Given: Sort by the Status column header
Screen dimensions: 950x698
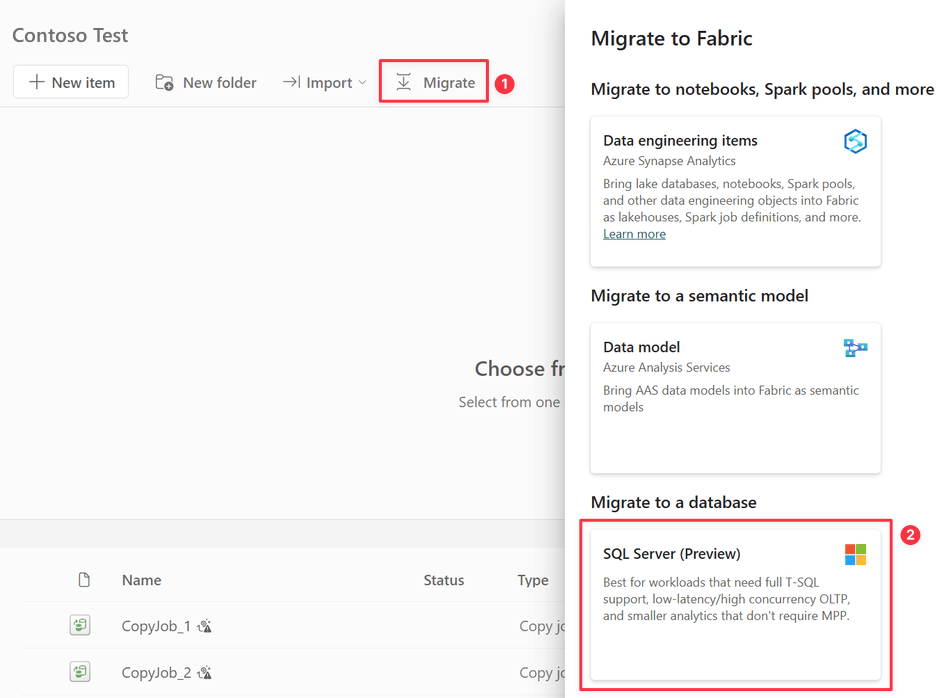Looking at the screenshot, I should (443, 580).
